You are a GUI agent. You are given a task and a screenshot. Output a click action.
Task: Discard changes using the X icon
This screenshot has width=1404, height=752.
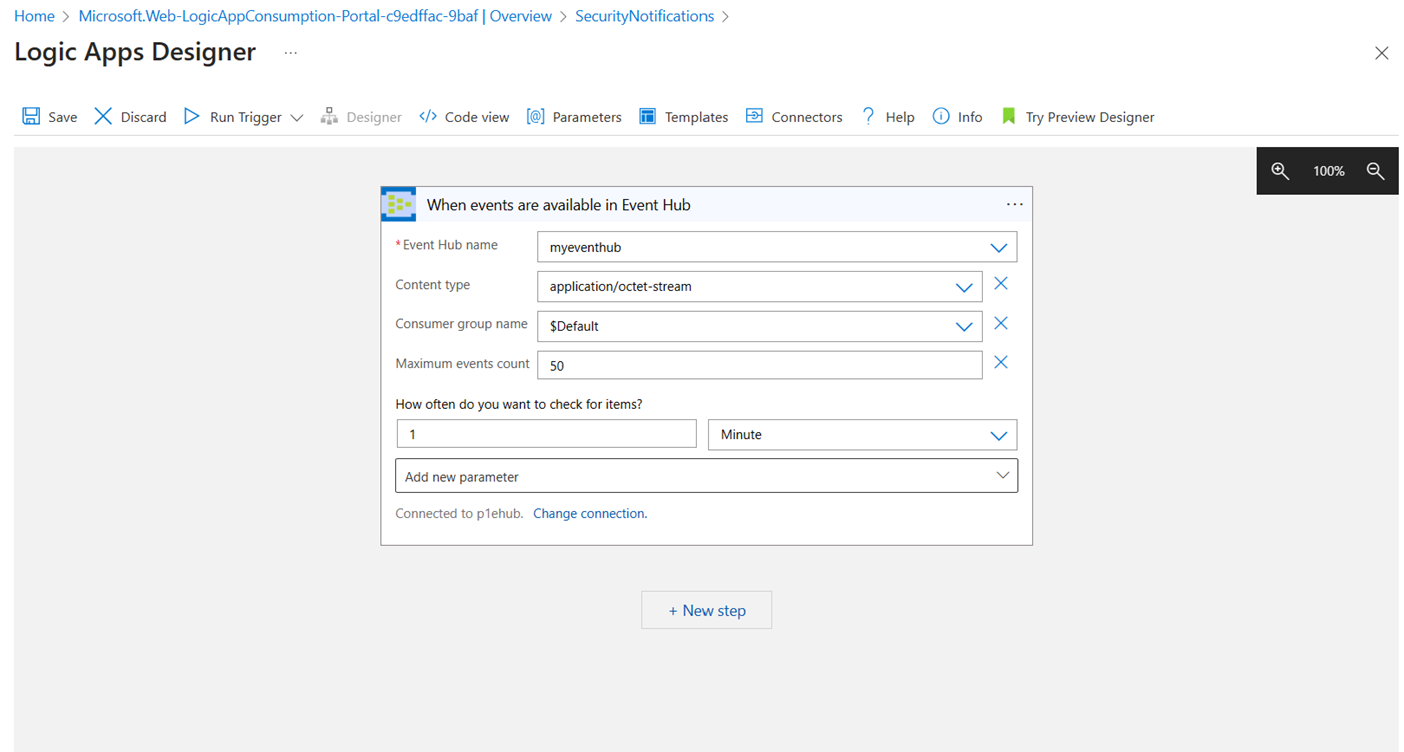pos(103,117)
